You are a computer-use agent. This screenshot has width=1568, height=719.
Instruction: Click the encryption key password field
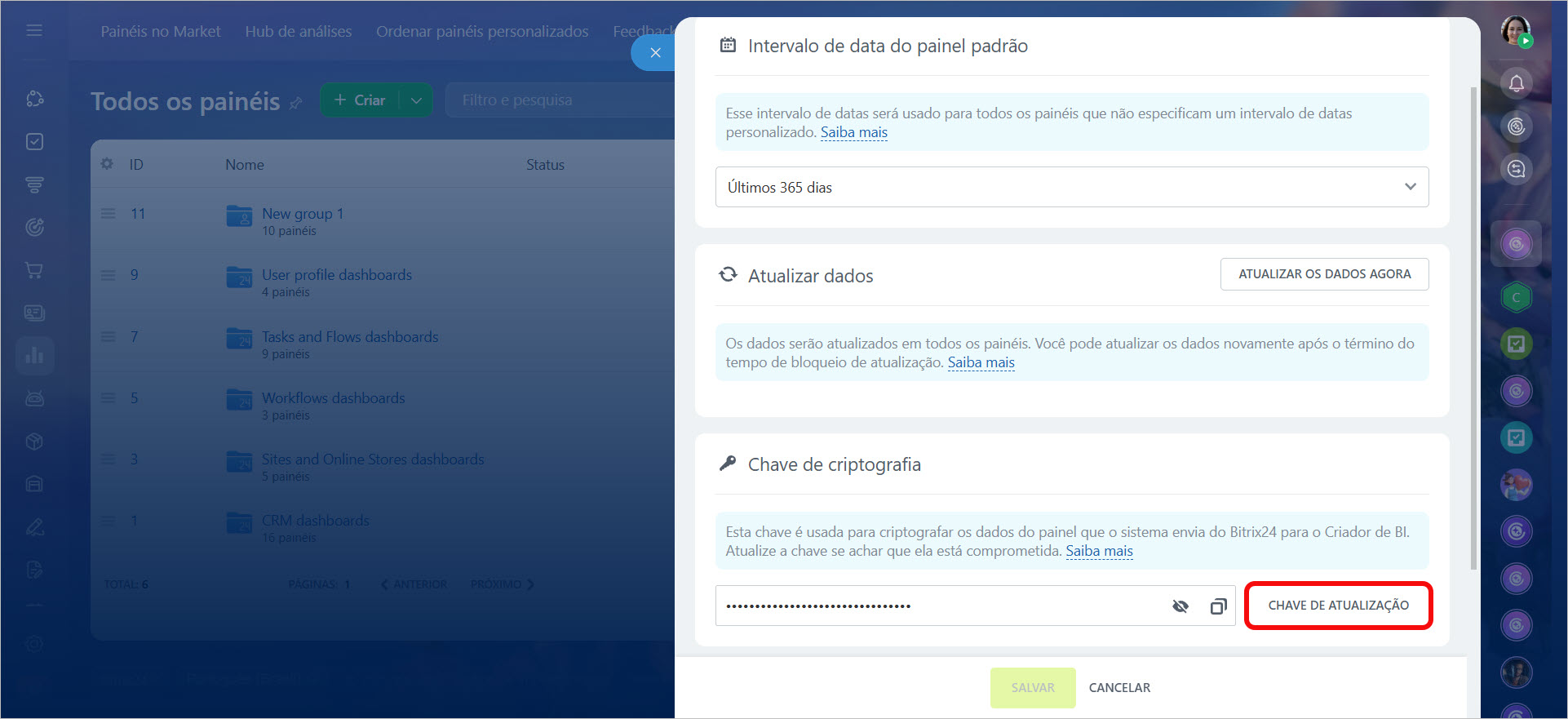(x=938, y=606)
